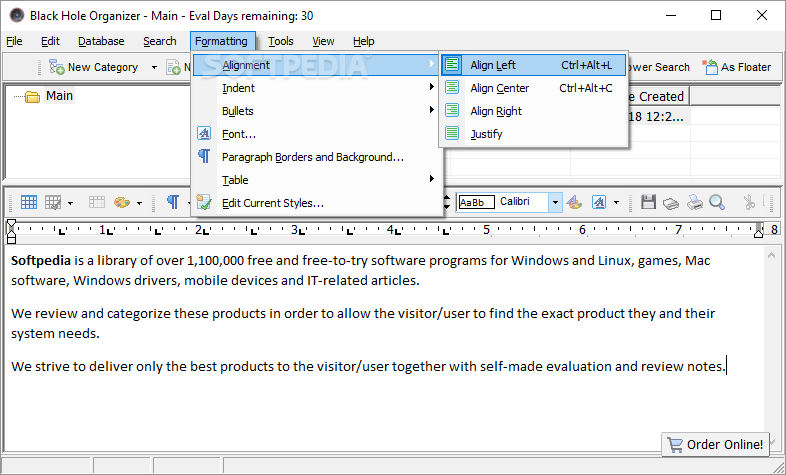Open dropdown beside the font A icon
The width and height of the screenshot is (786, 475).
(x=616, y=203)
